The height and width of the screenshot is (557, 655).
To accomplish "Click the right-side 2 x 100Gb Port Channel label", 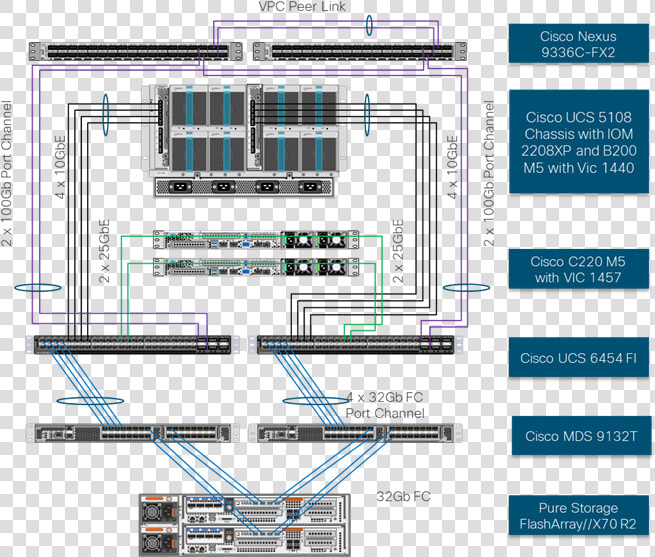I will click(489, 173).
